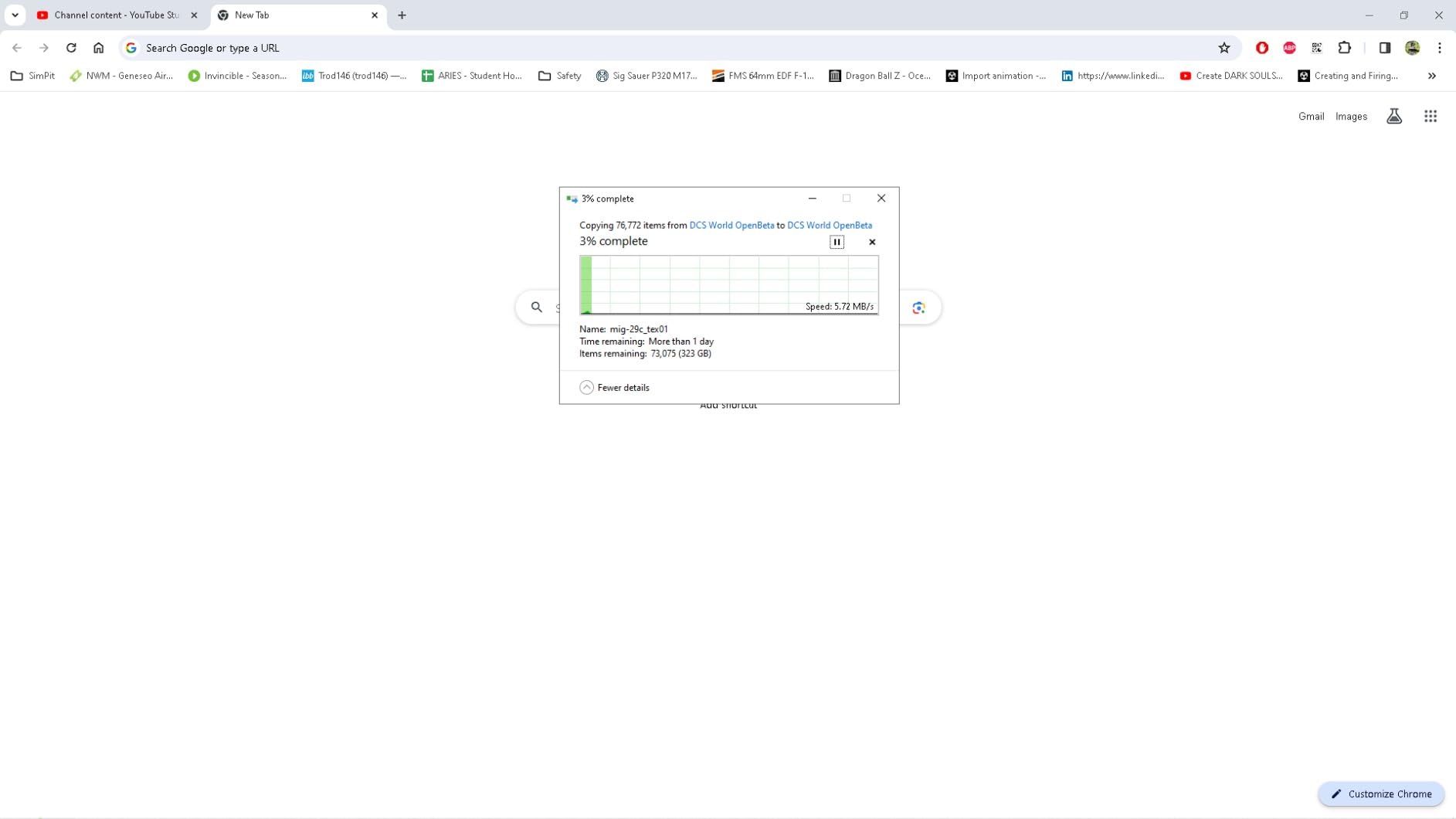
Task: Minimize the Chrome window
Action: pos(1369,15)
